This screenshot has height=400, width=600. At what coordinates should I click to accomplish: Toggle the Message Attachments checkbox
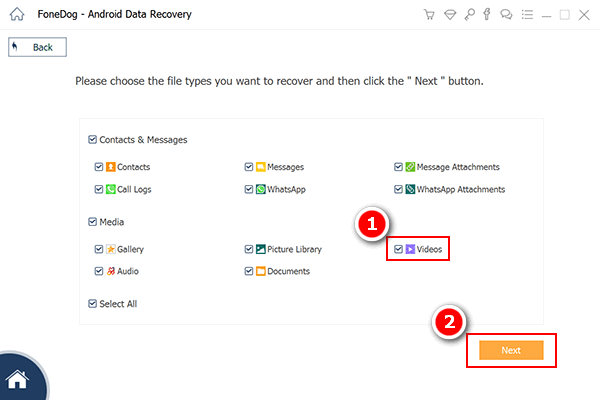click(398, 167)
